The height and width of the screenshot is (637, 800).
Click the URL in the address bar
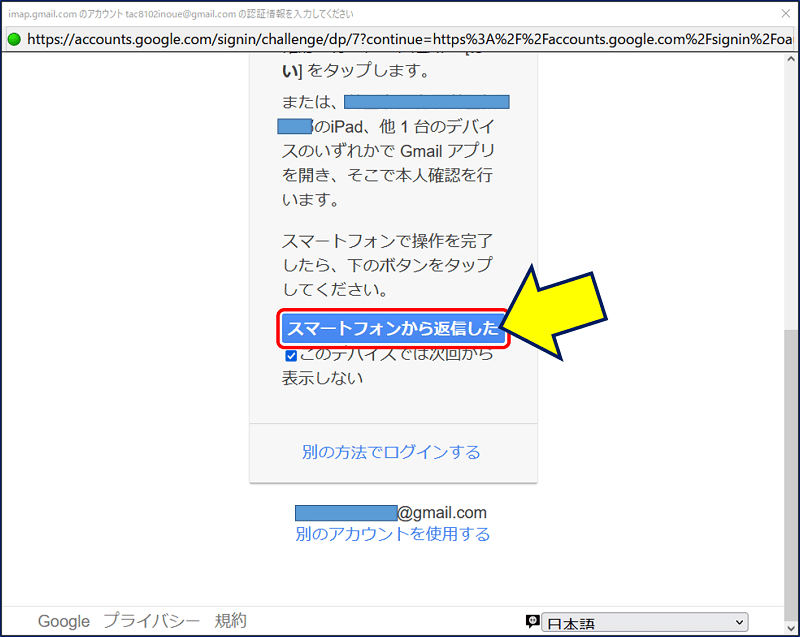(410, 39)
